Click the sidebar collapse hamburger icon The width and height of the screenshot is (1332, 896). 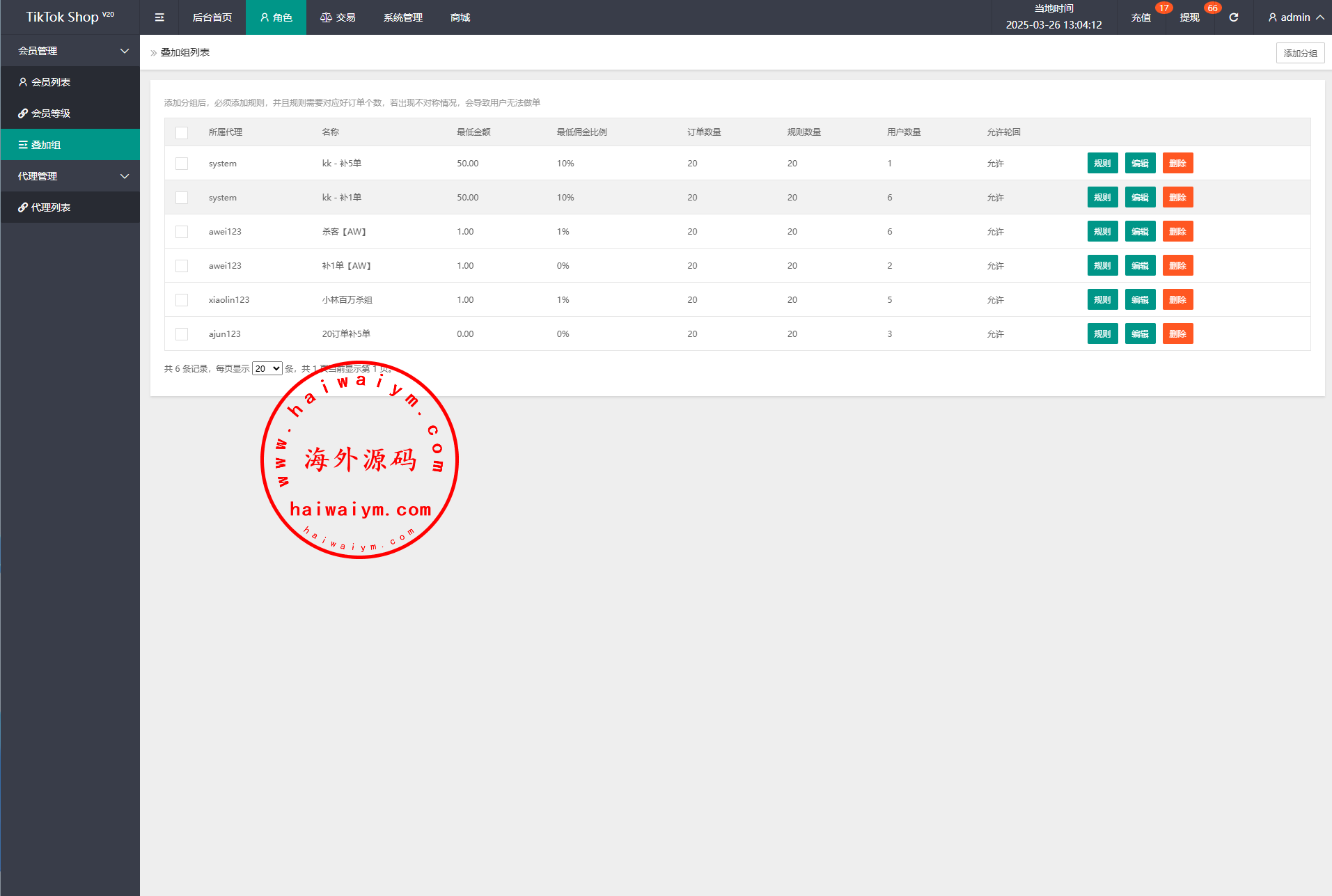[x=159, y=17]
